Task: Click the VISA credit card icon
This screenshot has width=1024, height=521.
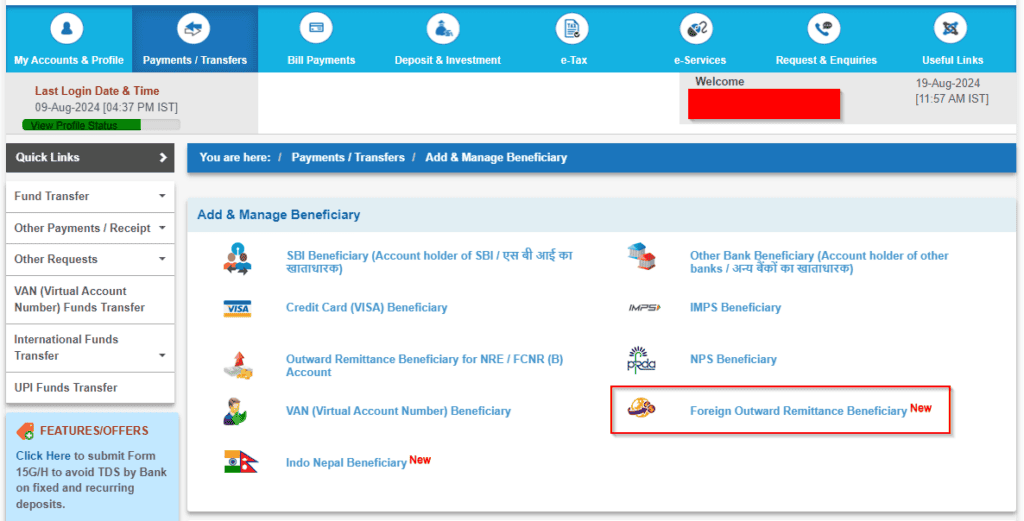Action: [237, 308]
